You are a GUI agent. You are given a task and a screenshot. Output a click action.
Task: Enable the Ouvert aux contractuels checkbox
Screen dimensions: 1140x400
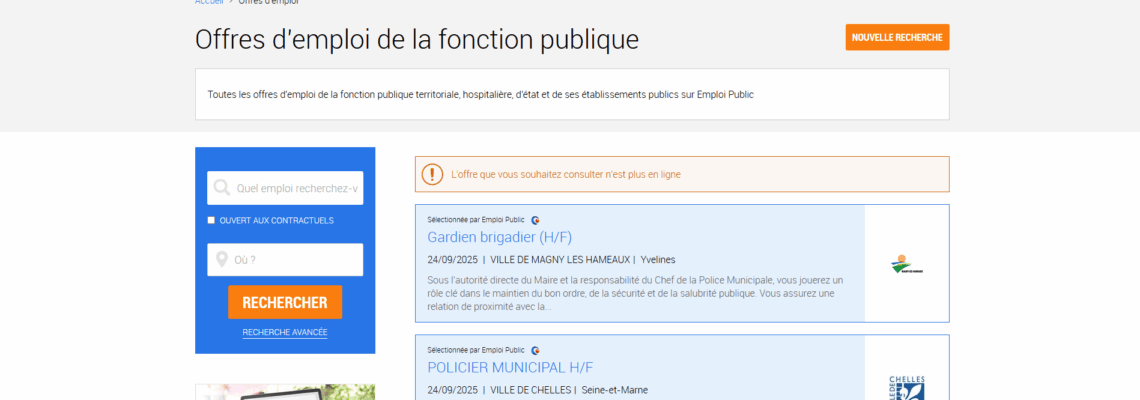click(x=211, y=220)
